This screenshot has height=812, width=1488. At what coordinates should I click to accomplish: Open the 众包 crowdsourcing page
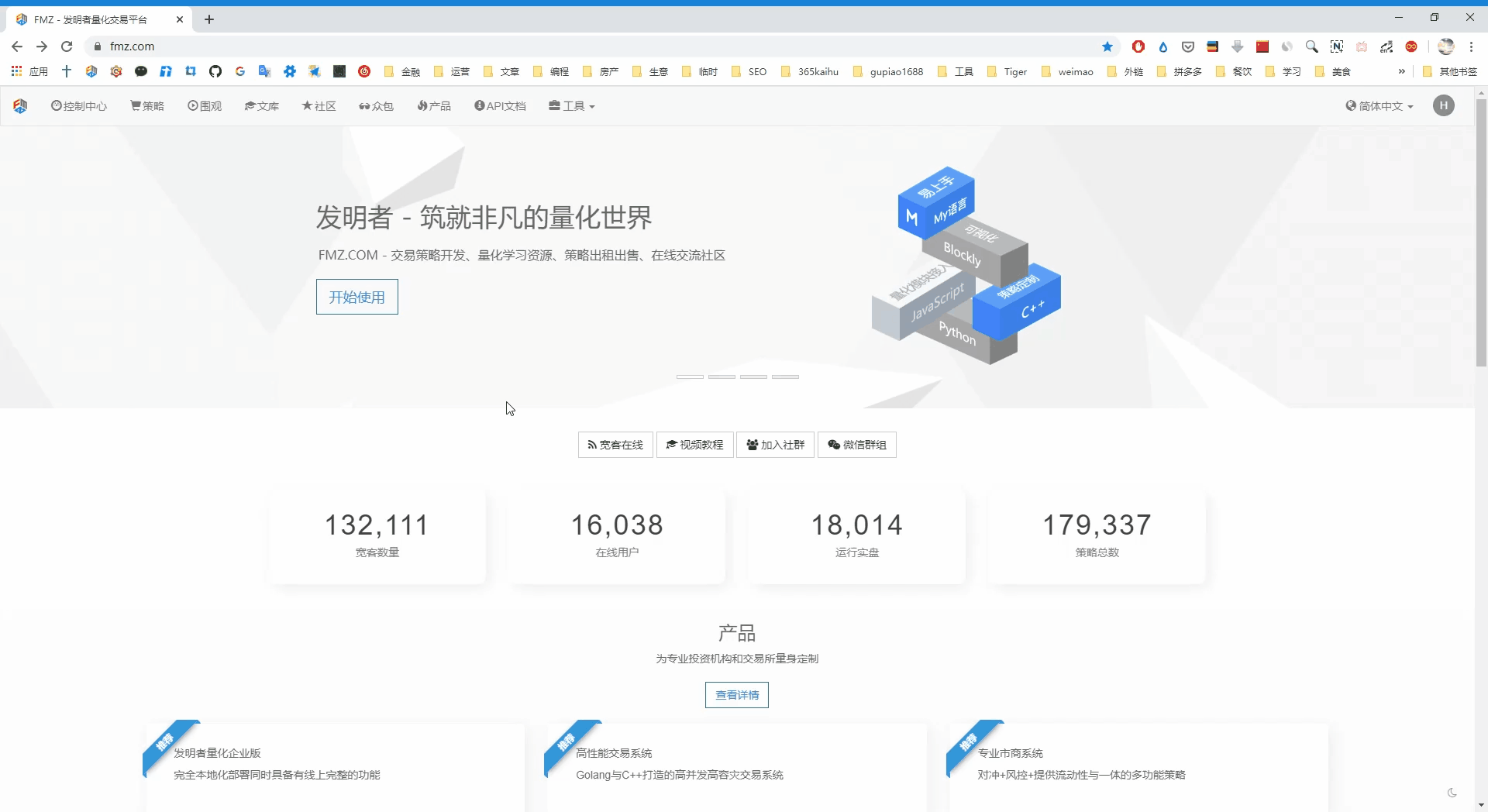377,106
